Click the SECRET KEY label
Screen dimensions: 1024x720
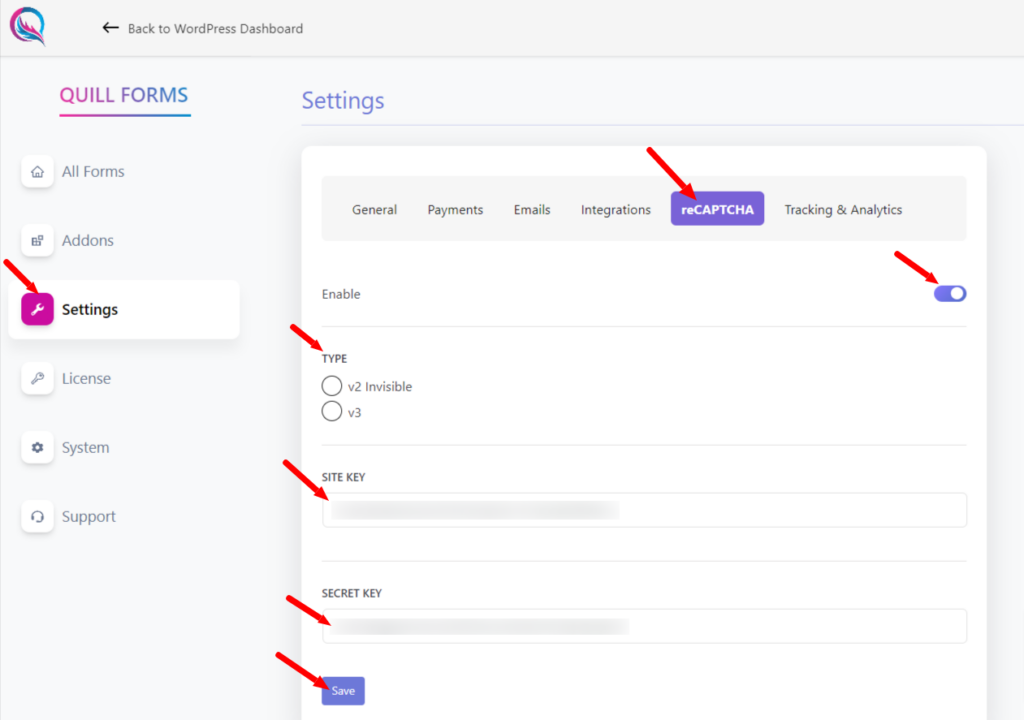[351, 593]
